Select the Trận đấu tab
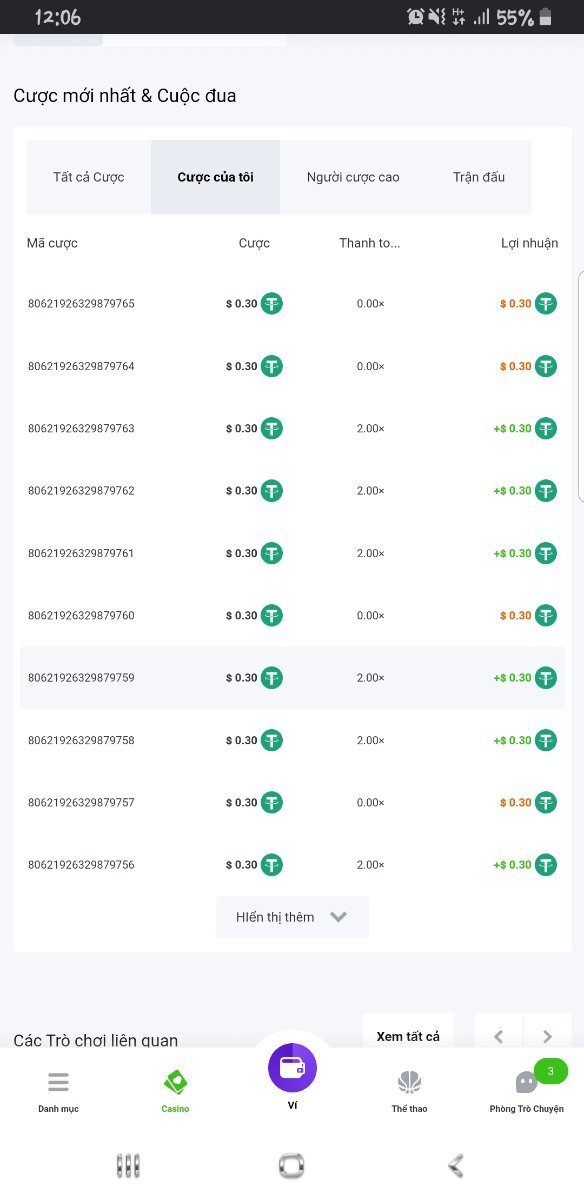The width and height of the screenshot is (584, 1200). click(479, 177)
